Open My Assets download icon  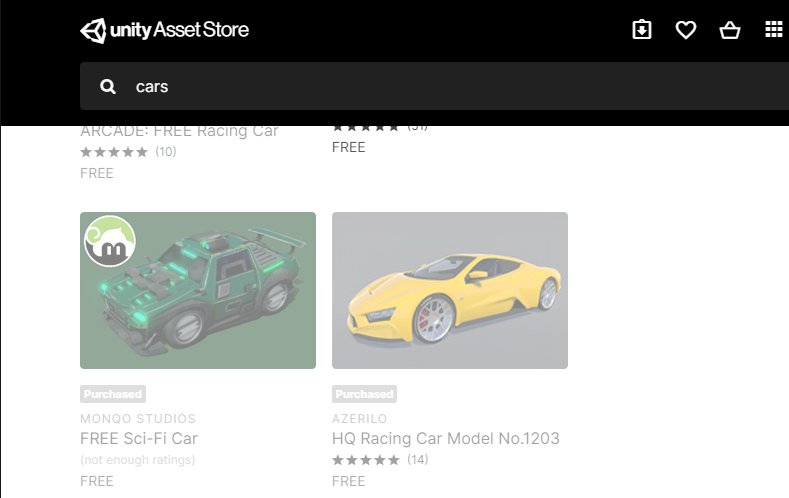642,30
